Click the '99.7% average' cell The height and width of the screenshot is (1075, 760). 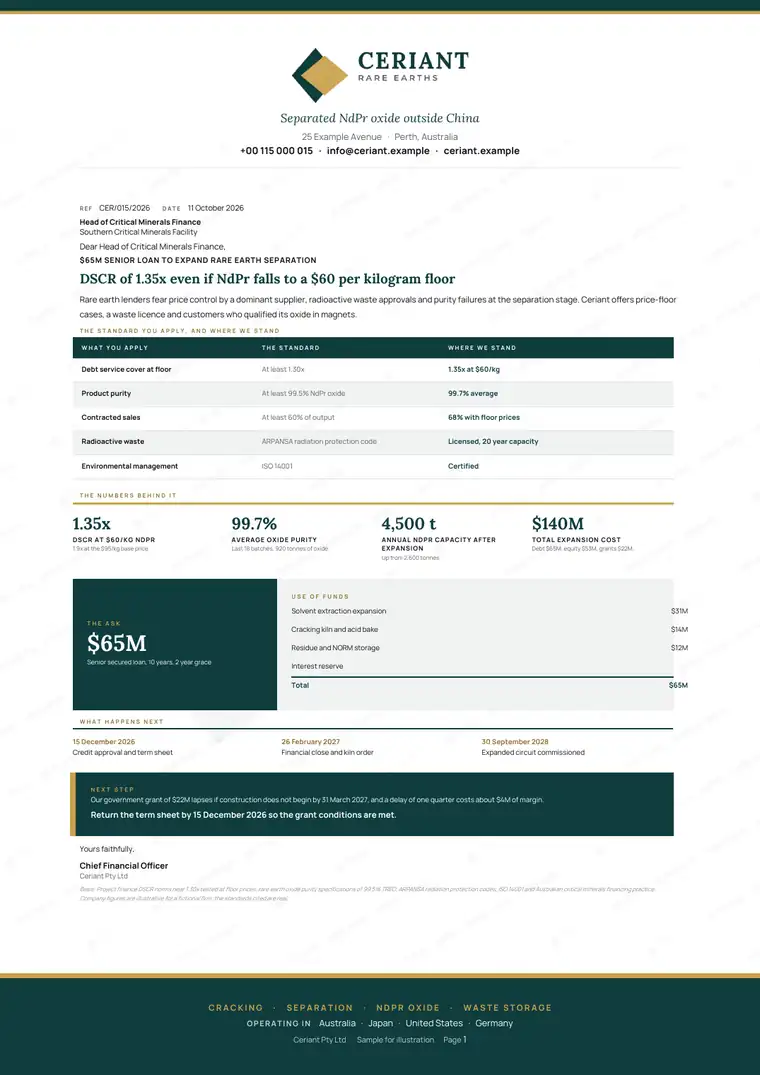click(x=473, y=394)
